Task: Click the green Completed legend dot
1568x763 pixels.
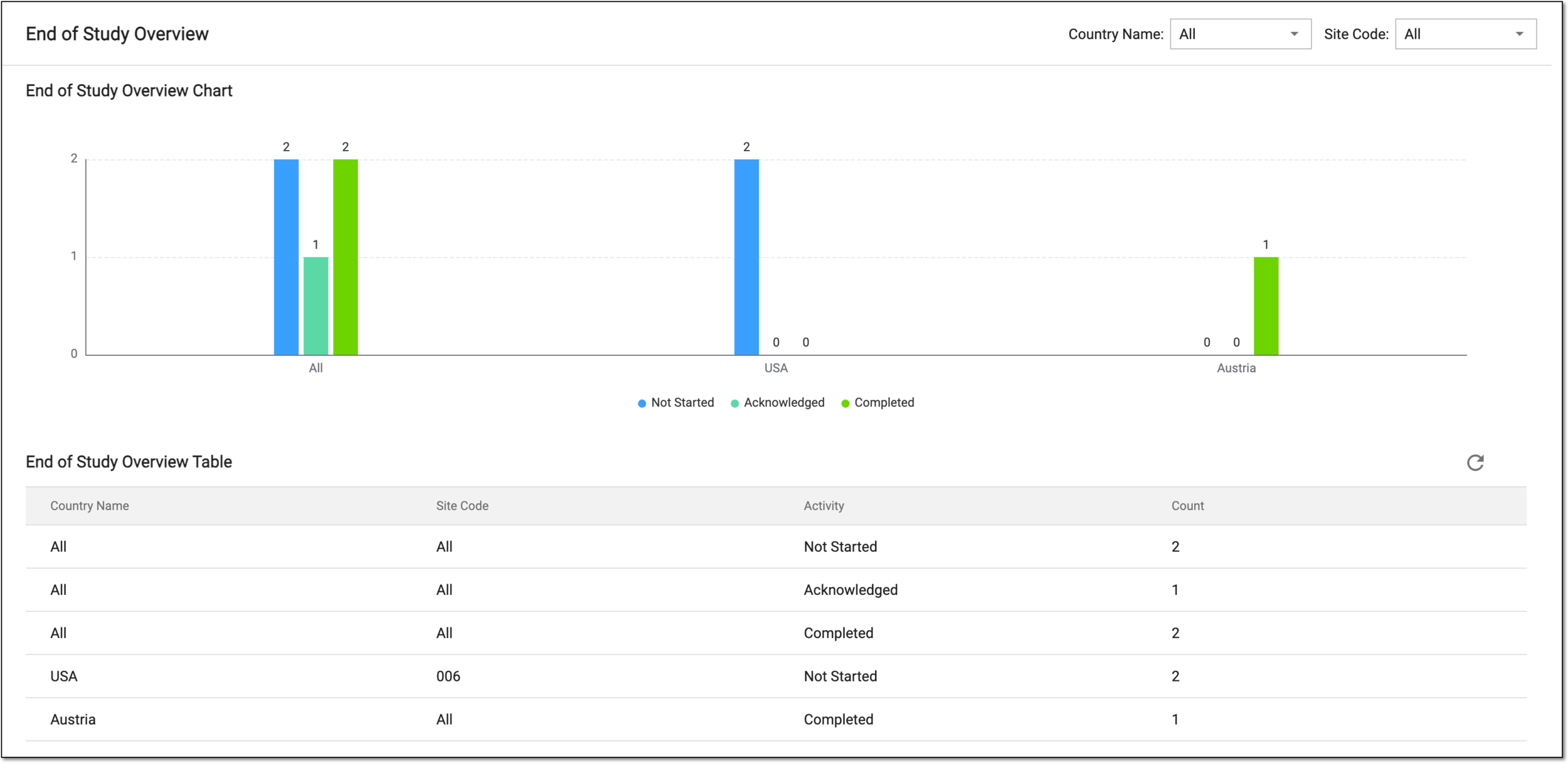Action: pos(845,403)
